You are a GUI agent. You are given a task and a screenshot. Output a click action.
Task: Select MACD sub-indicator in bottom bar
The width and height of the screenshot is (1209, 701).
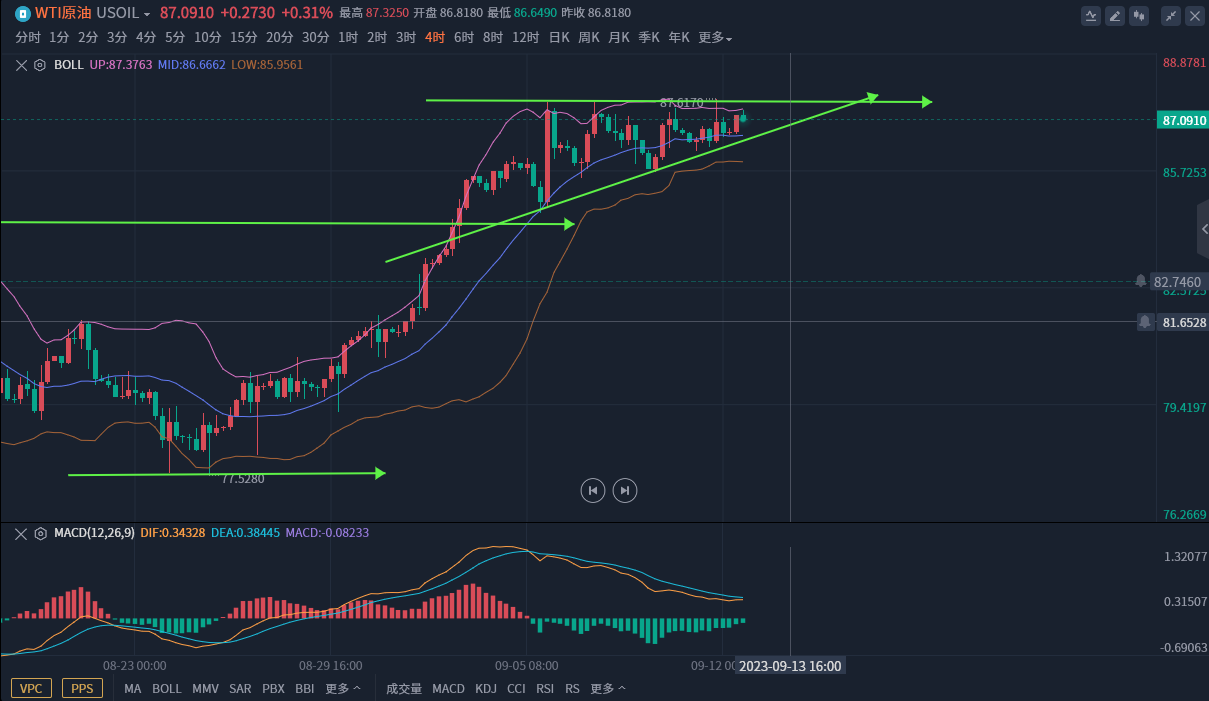tap(448, 689)
